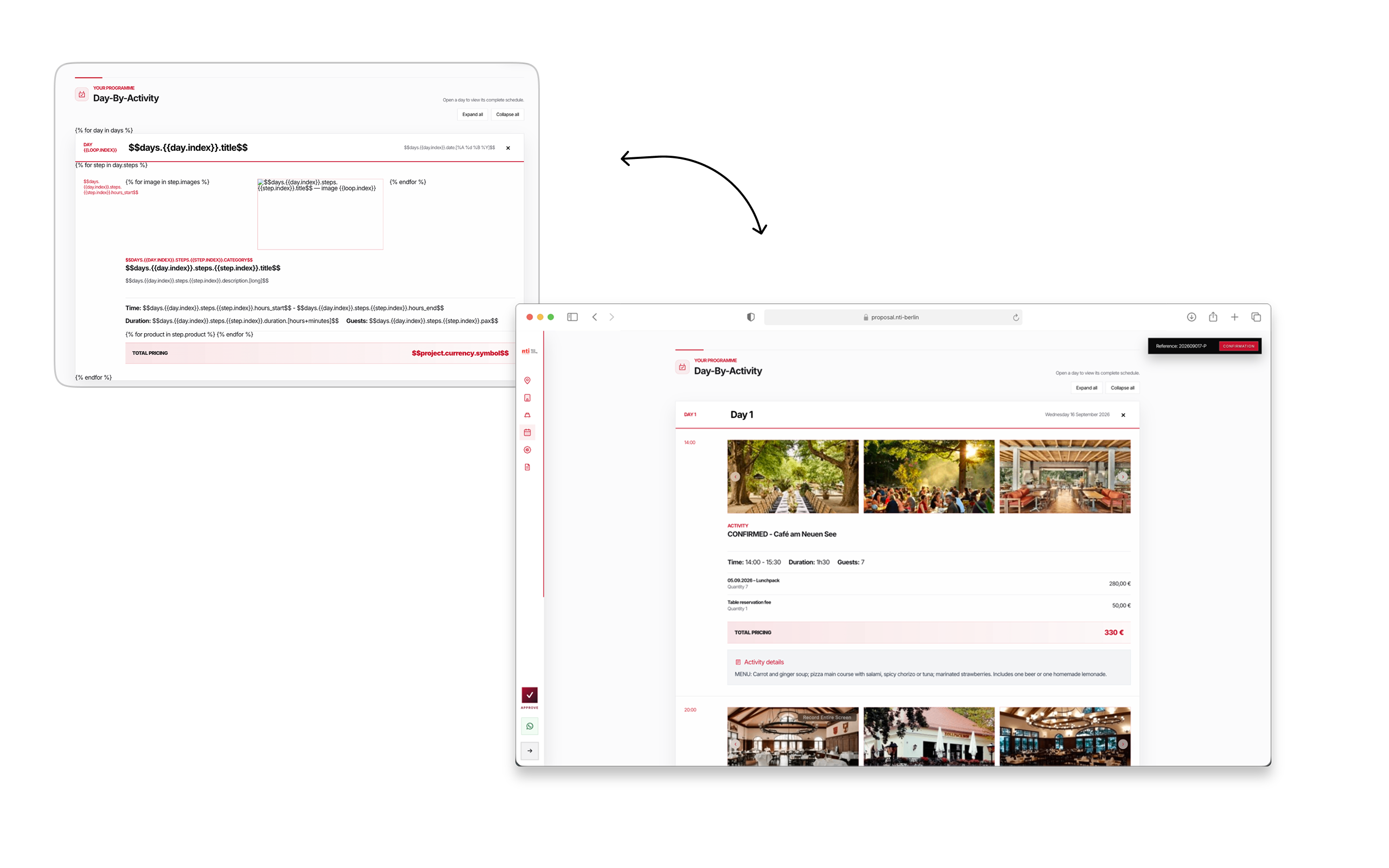Click Activity details heading
The image size is (1389, 868).
point(763,662)
